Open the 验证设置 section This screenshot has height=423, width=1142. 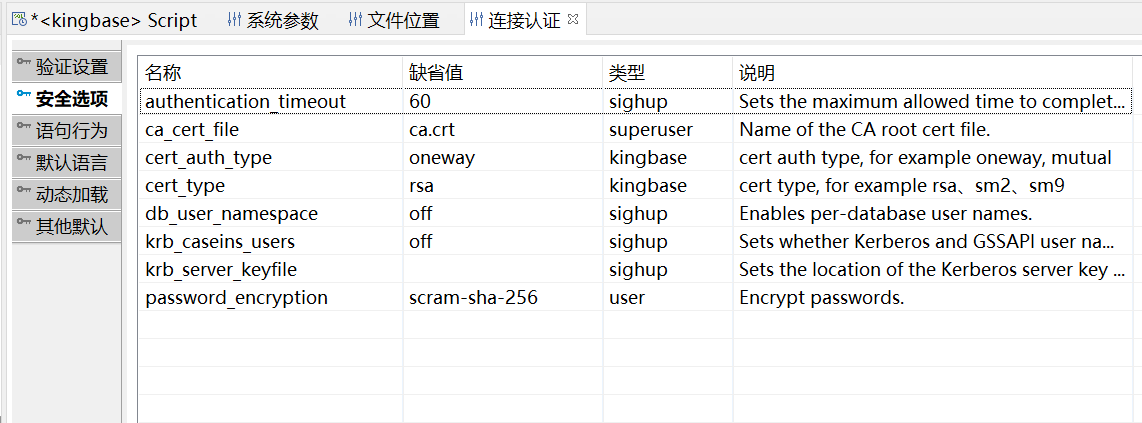click(71, 67)
